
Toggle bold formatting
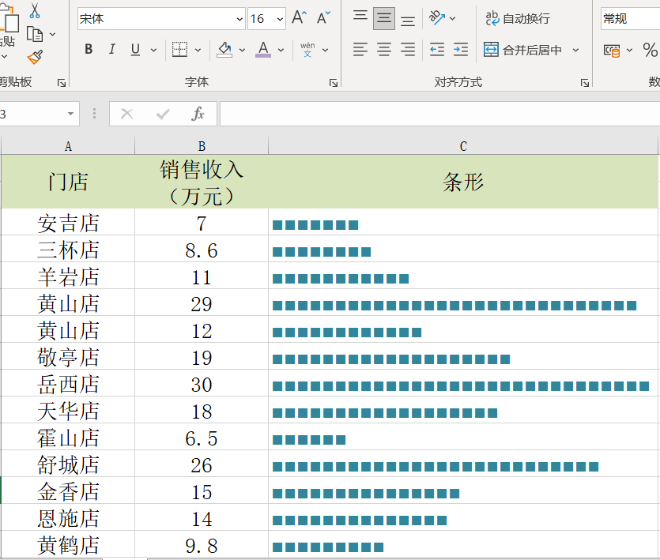[88, 49]
